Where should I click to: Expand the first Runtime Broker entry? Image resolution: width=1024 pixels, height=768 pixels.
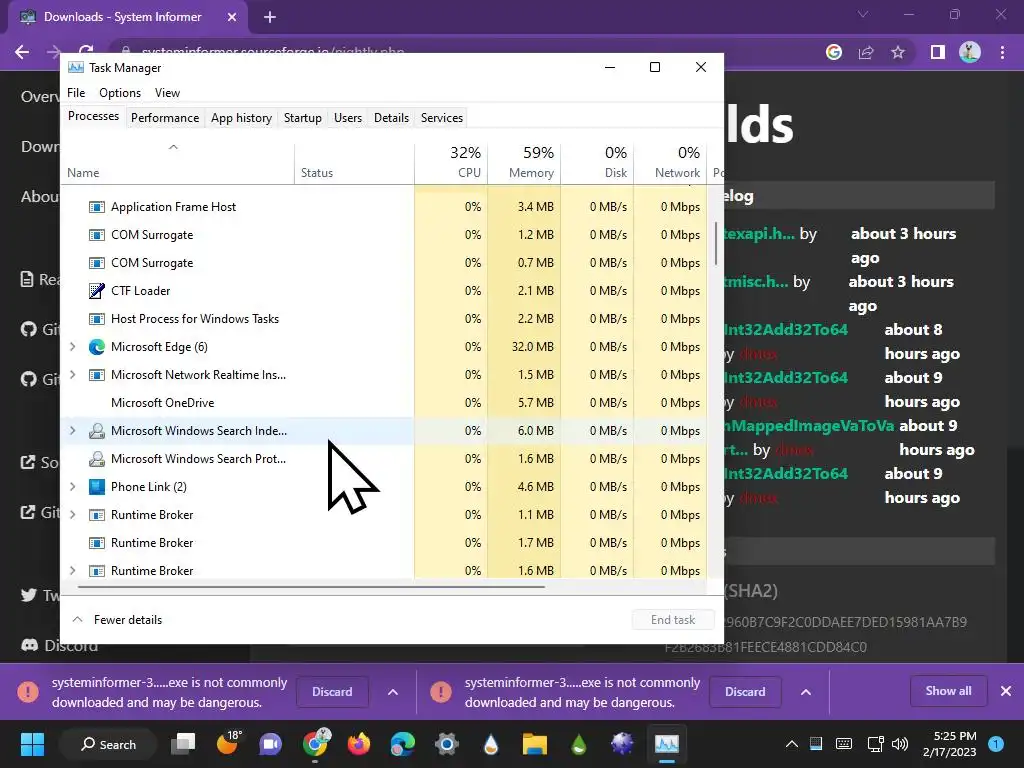(x=72, y=515)
